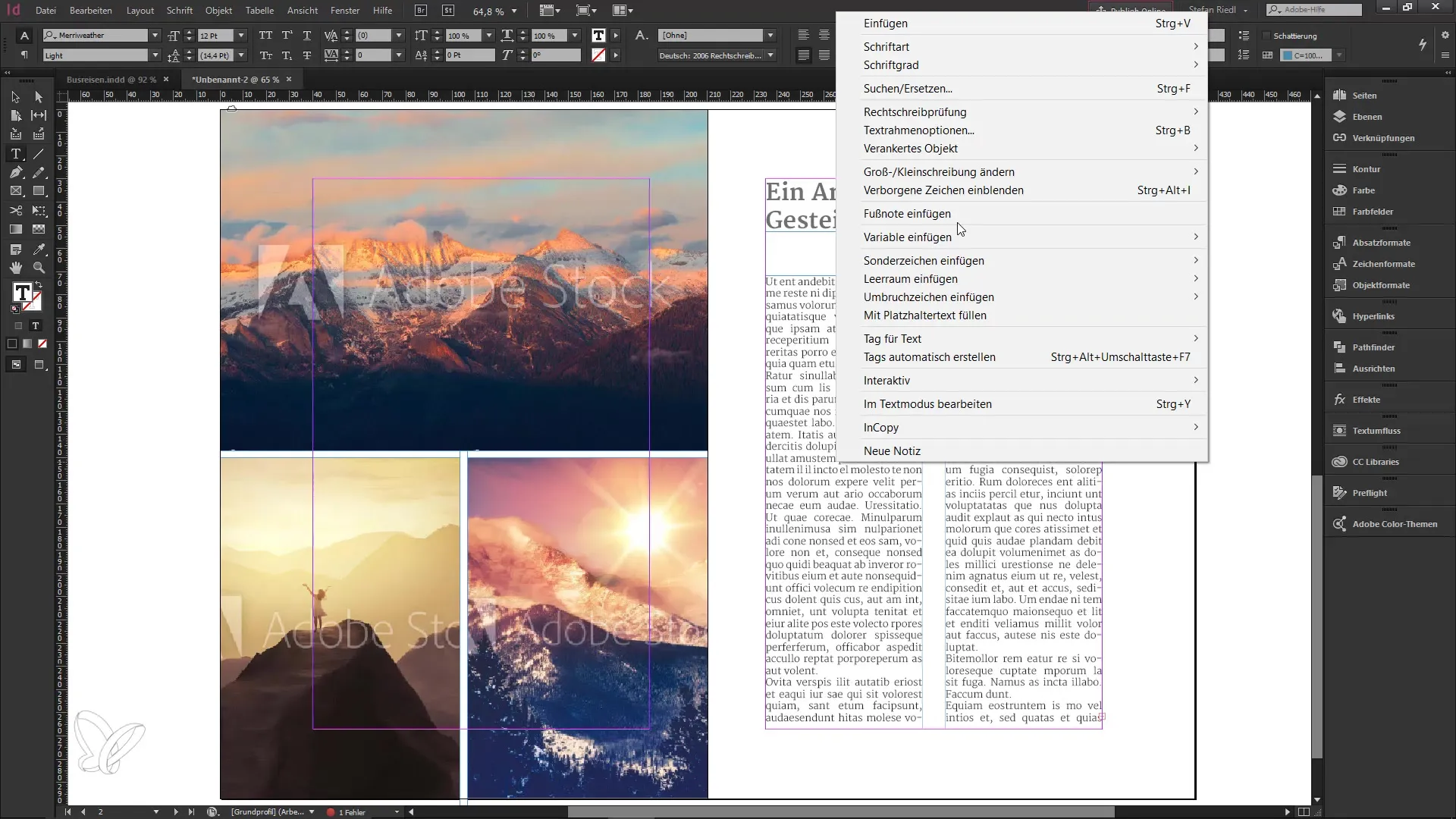Viewport: 1456px width, 819px height.
Task: Select the Zoom magnifier tool
Action: coord(39,268)
